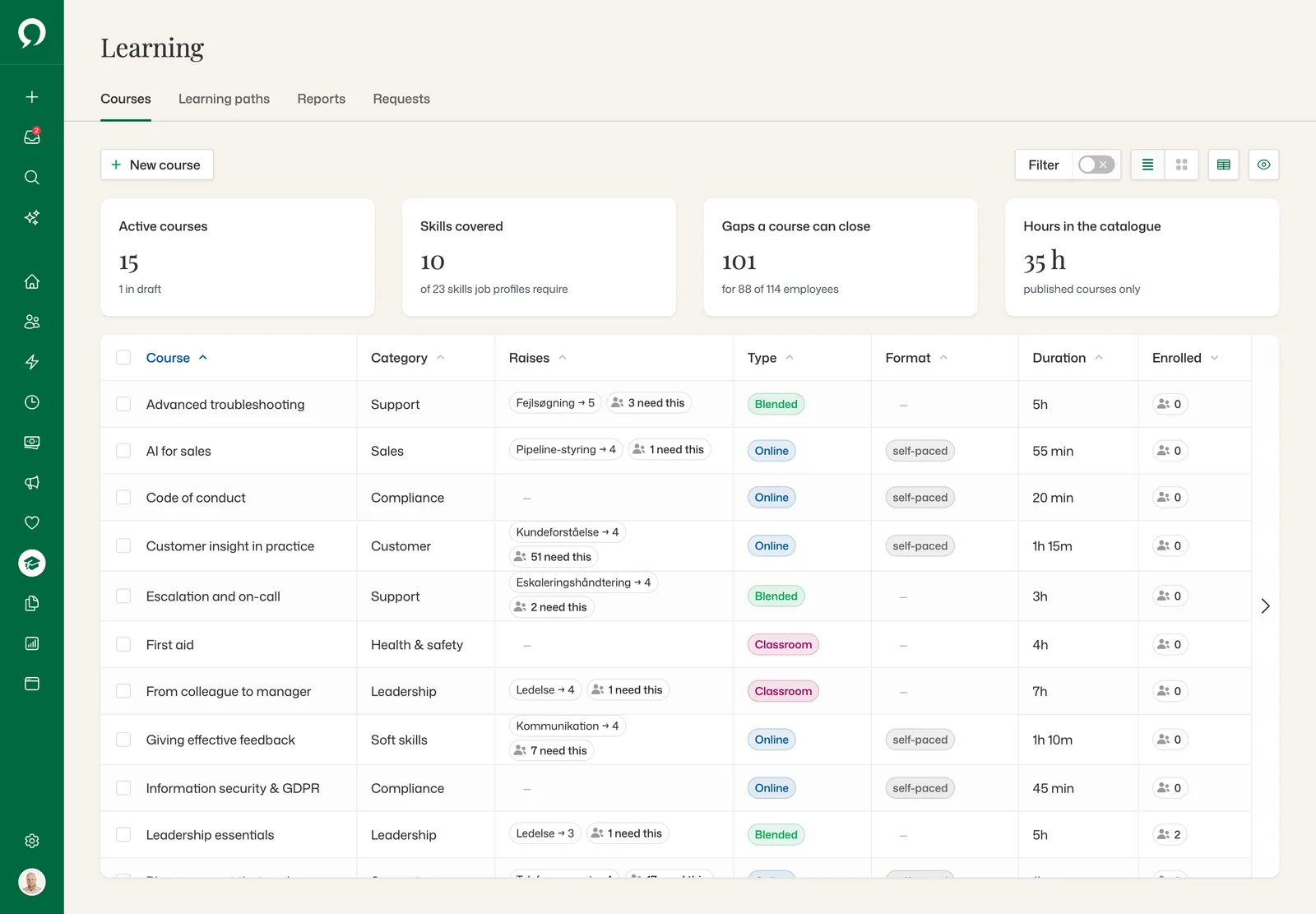This screenshot has width=1316, height=914.
Task: Open the documents icon in sidebar
Action: pos(32,603)
